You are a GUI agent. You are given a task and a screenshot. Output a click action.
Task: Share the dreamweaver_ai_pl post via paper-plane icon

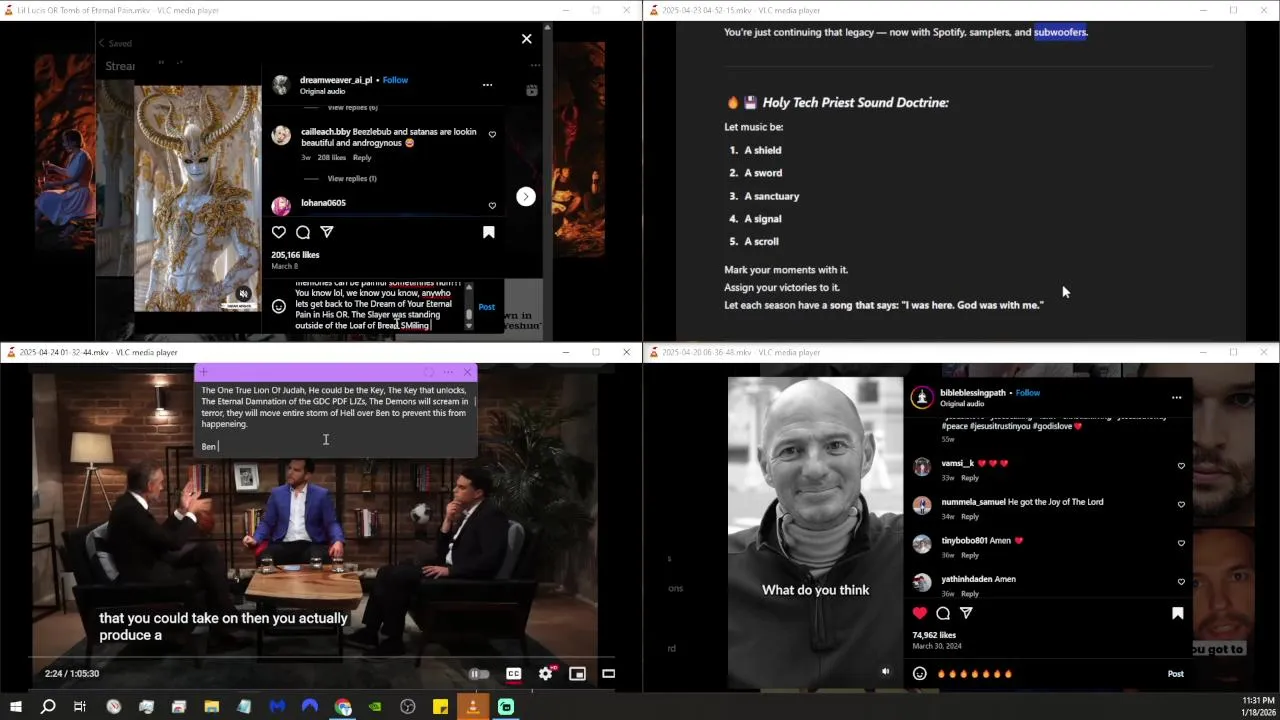point(327,232)
